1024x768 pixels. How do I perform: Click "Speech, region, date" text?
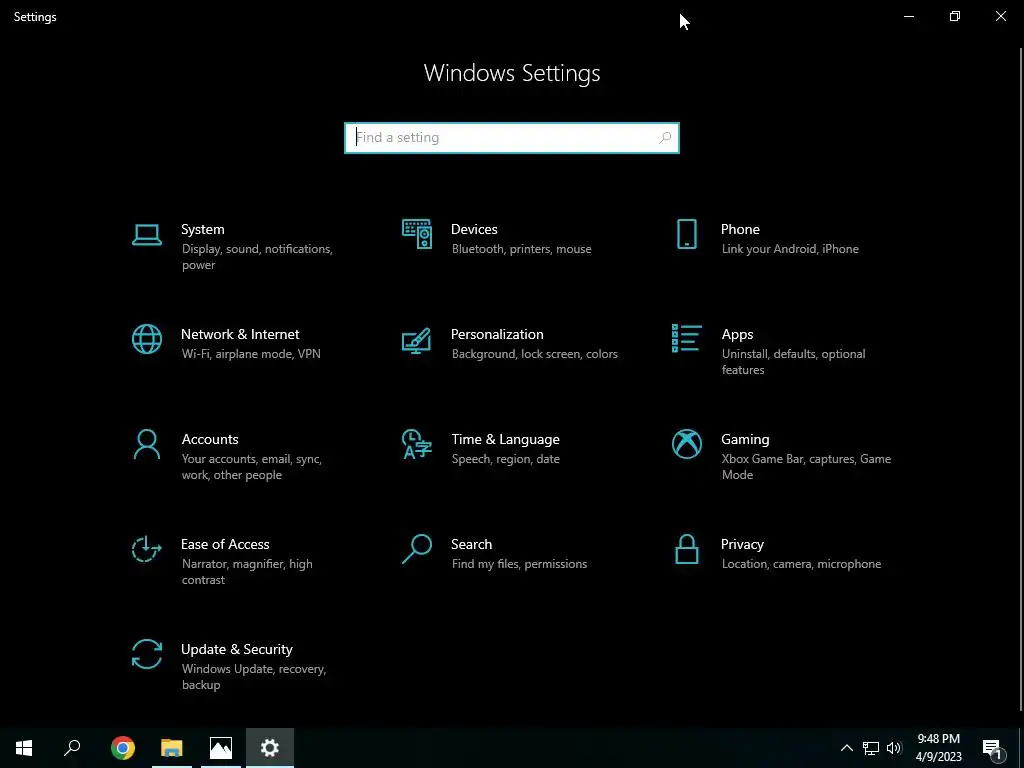[505, 459]
